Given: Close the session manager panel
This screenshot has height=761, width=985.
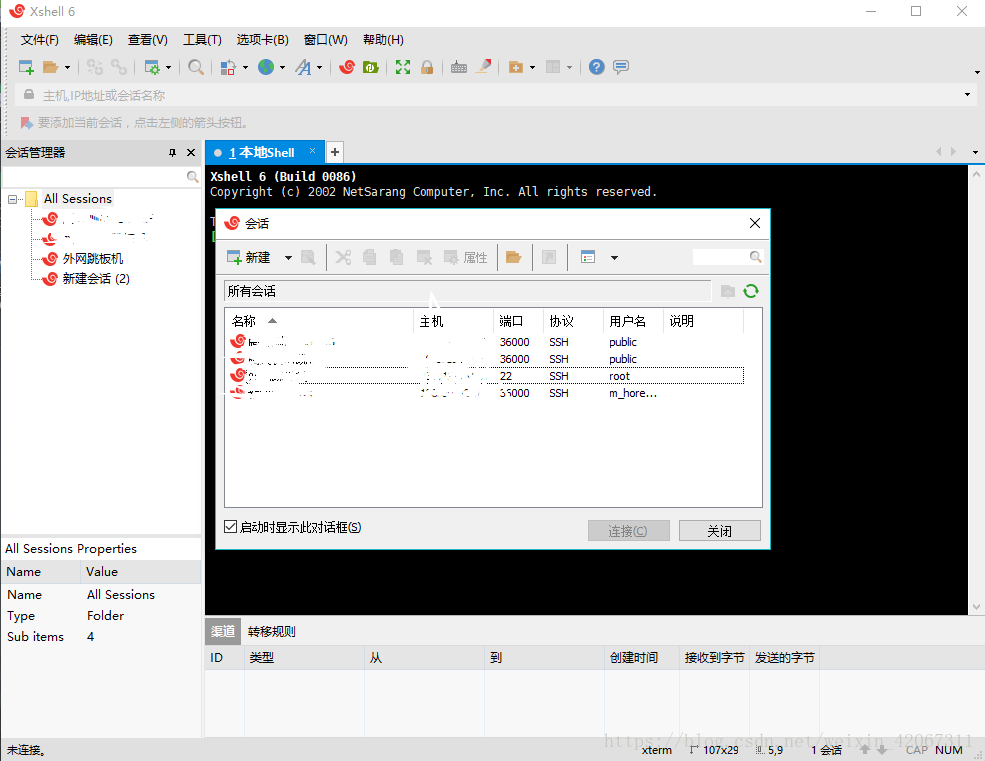Looking at the screenshot, I should (191, 153).
